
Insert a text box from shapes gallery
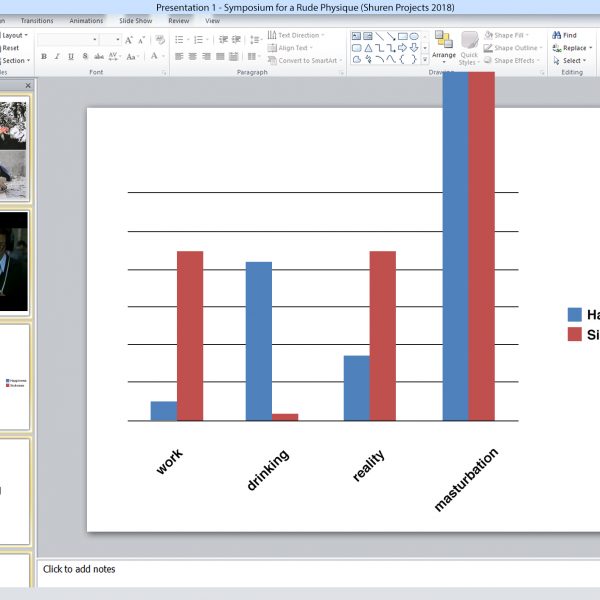point(356,36)
